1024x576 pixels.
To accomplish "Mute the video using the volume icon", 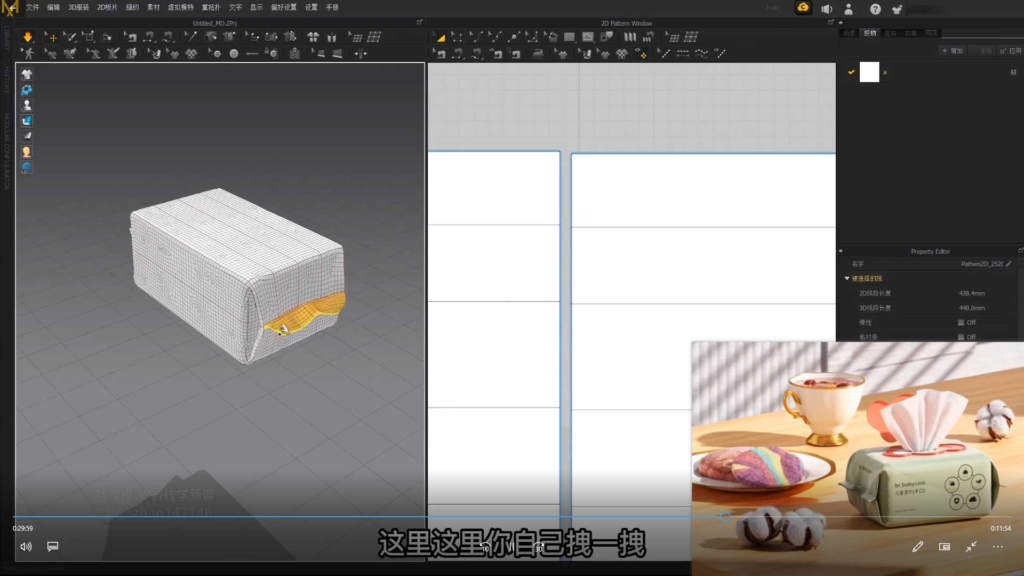I will [x=26, y=546].
